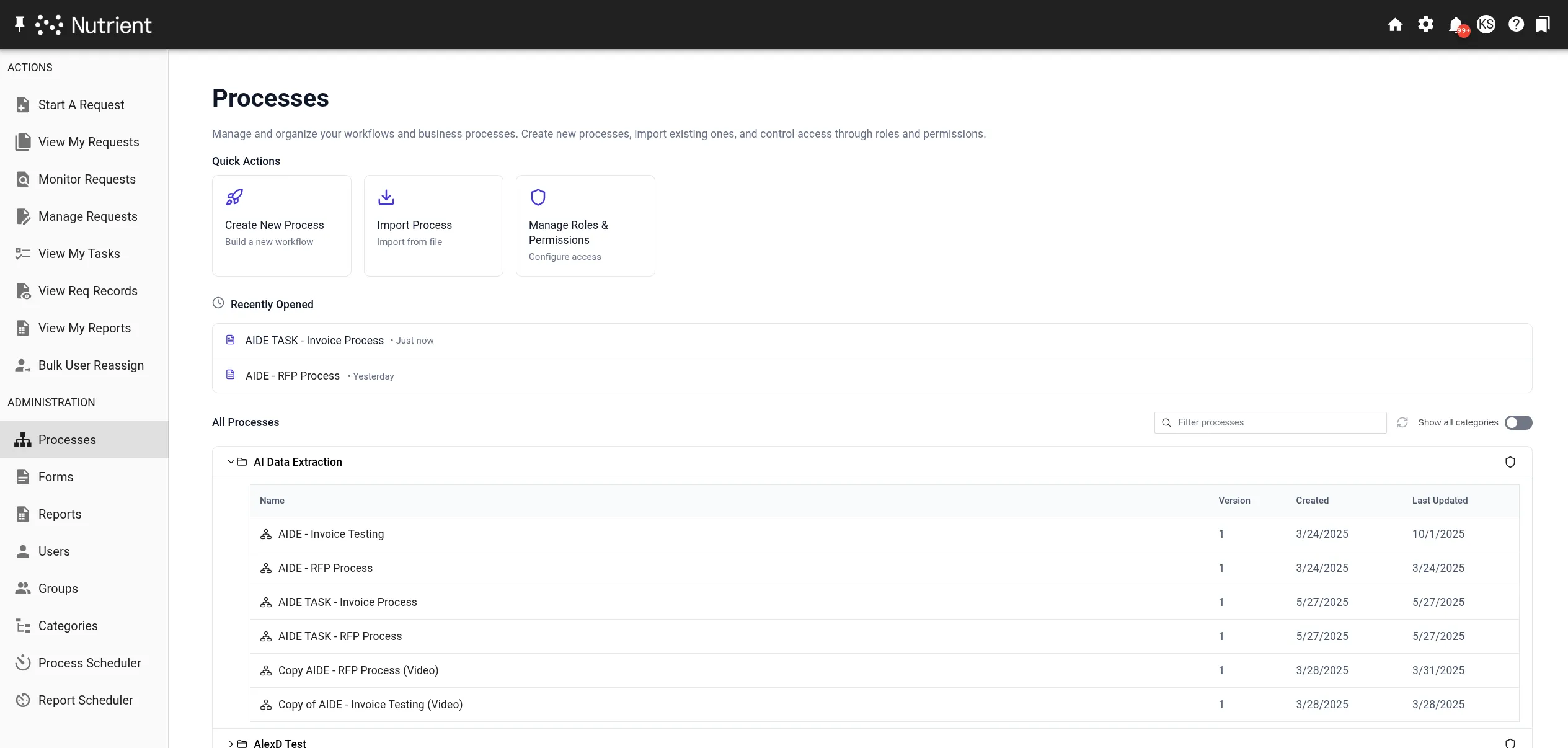
Task: Select Processes in the sidebar
Action: click(x=68, y=439)
